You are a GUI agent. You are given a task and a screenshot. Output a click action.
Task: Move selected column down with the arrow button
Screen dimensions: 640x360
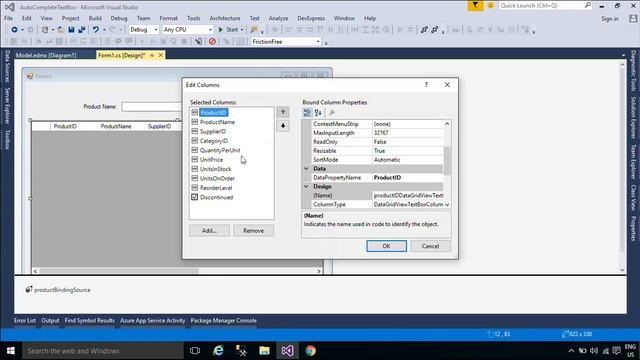pyautogui.click(x=283, y=126)
